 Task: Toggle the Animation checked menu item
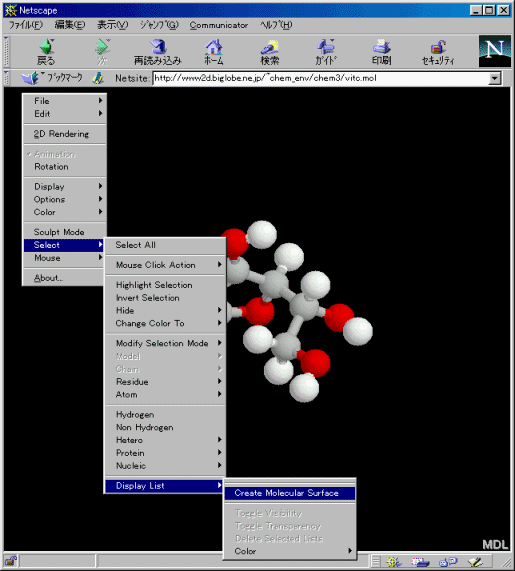coord(64,154)
